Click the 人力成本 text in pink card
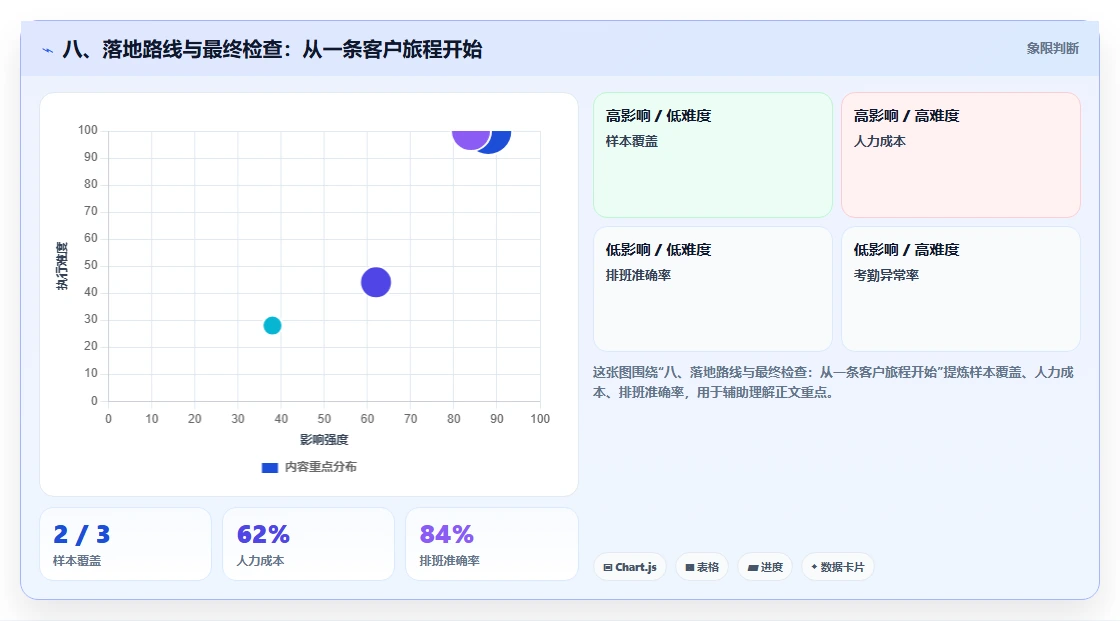 pyautogui.click(x=879, y=141)
